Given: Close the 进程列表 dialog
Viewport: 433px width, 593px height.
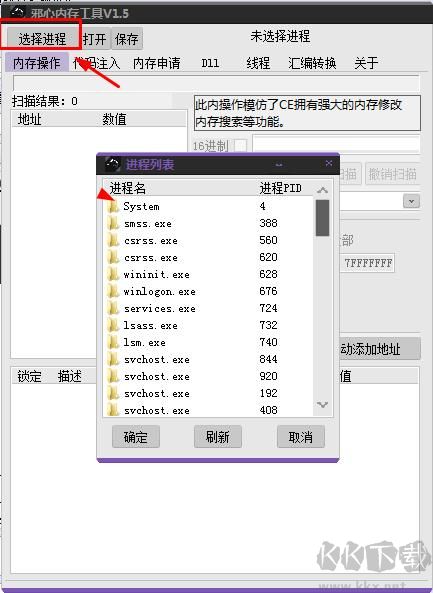Looking at the screenshot, I should (x=329, y=163).
